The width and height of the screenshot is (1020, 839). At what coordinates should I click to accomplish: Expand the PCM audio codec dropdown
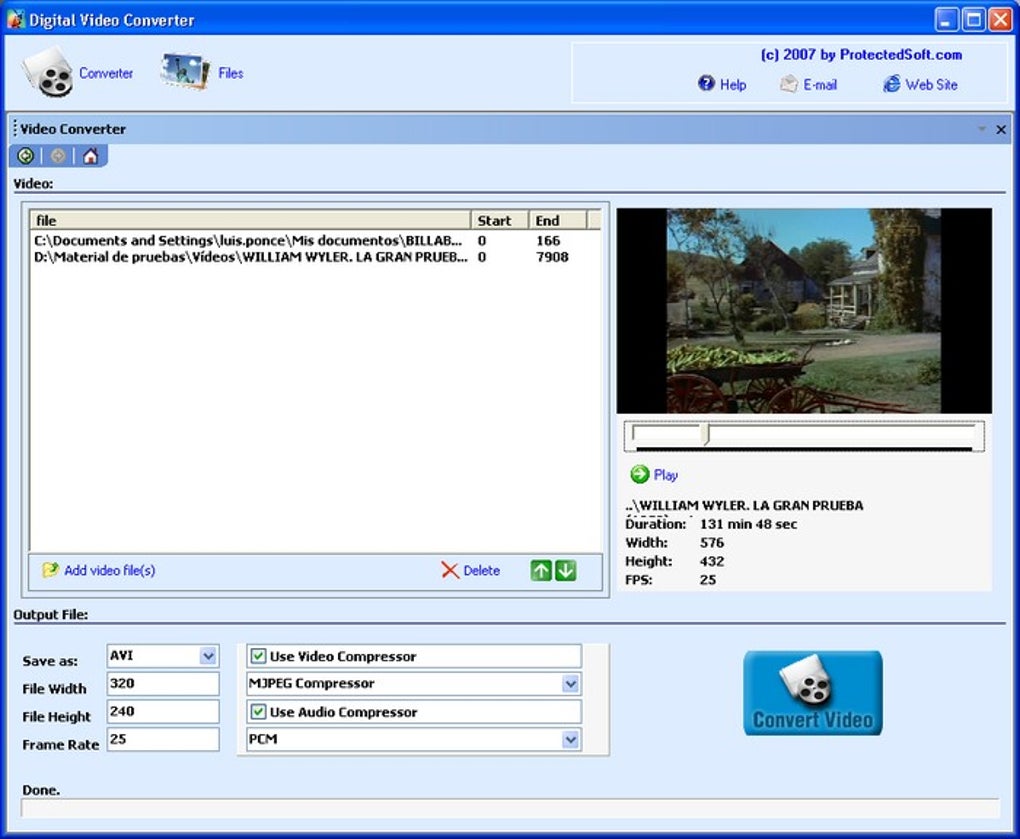coord(570,739)
